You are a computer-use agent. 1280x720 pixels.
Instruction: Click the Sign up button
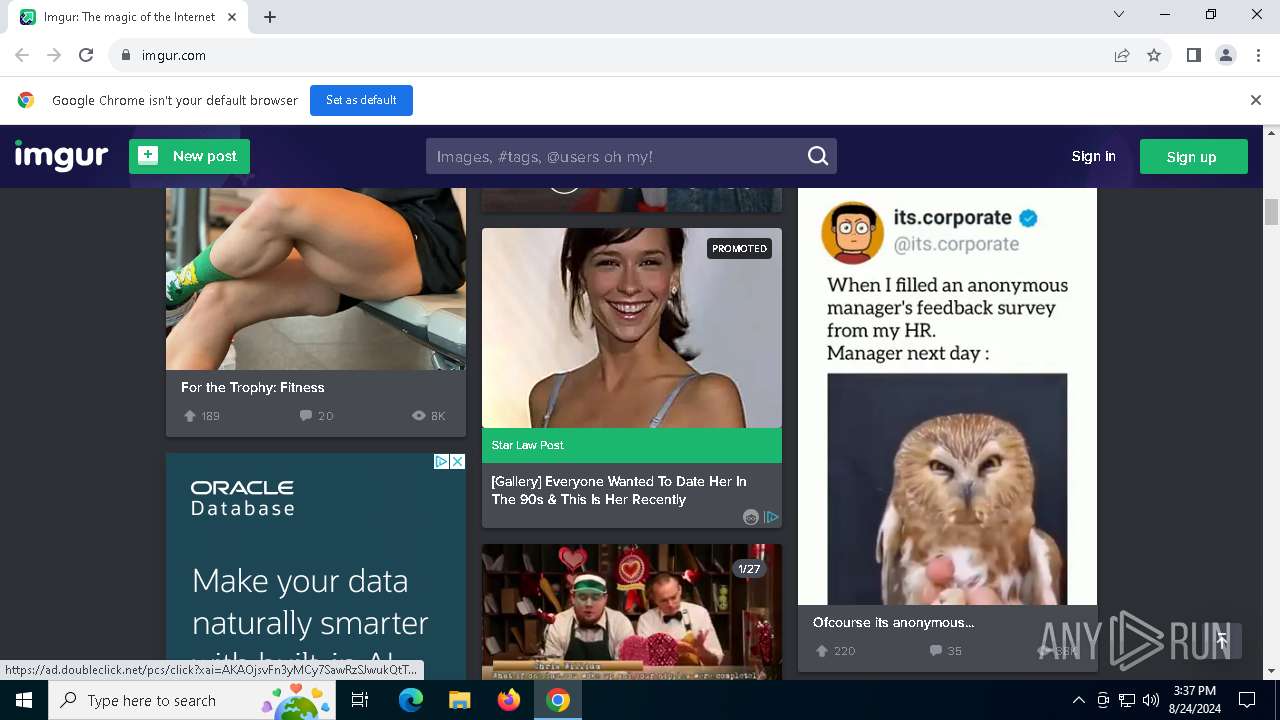(x=1193, y=157)
